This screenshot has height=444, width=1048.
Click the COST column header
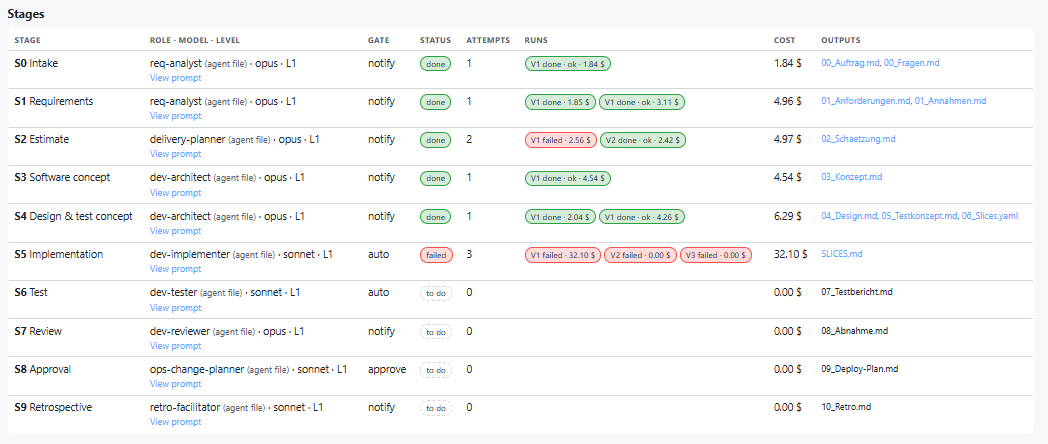[784, 40]
